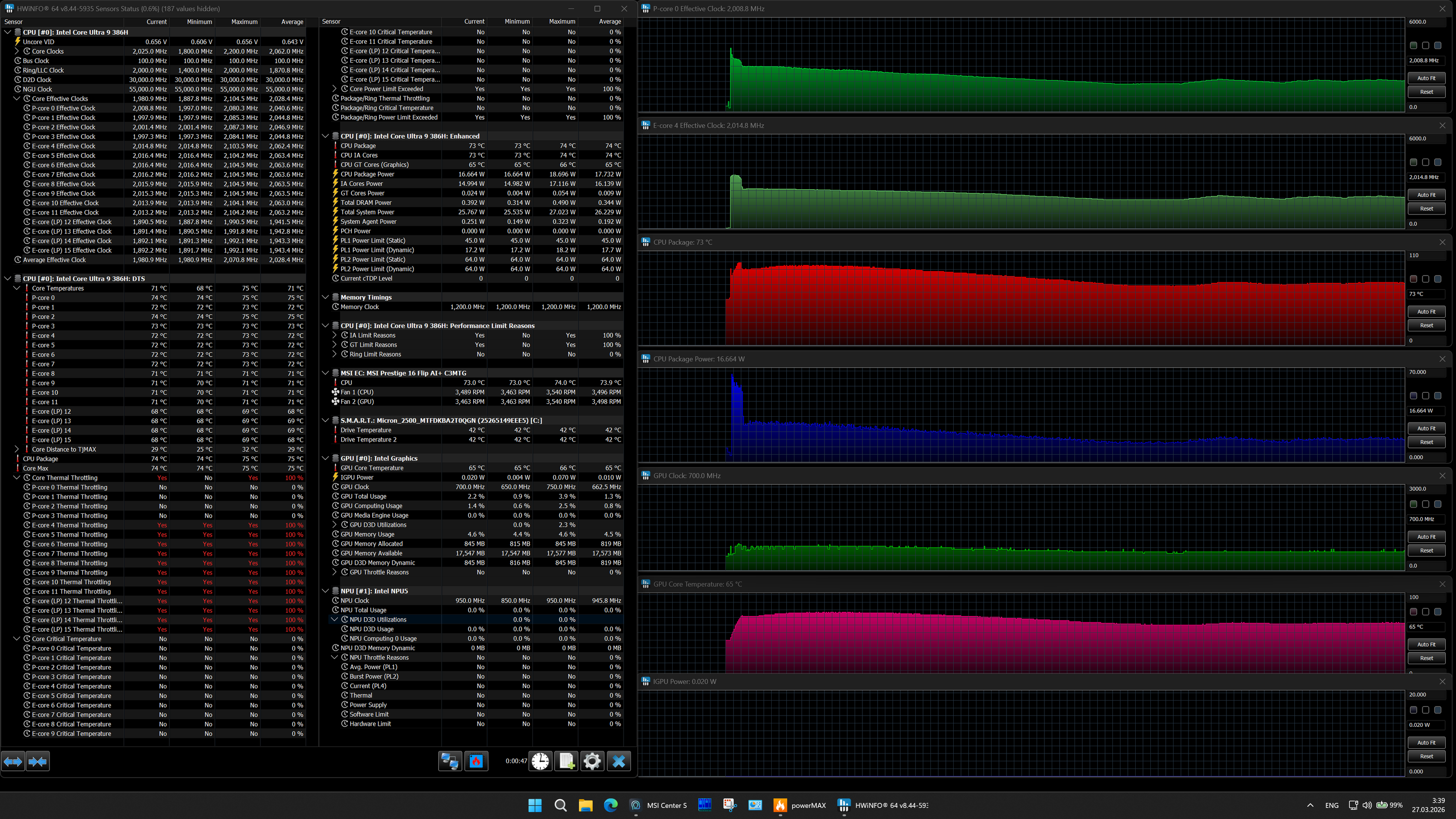Toggle blue square in GPU Clock graph

(x=1438, y=504)
